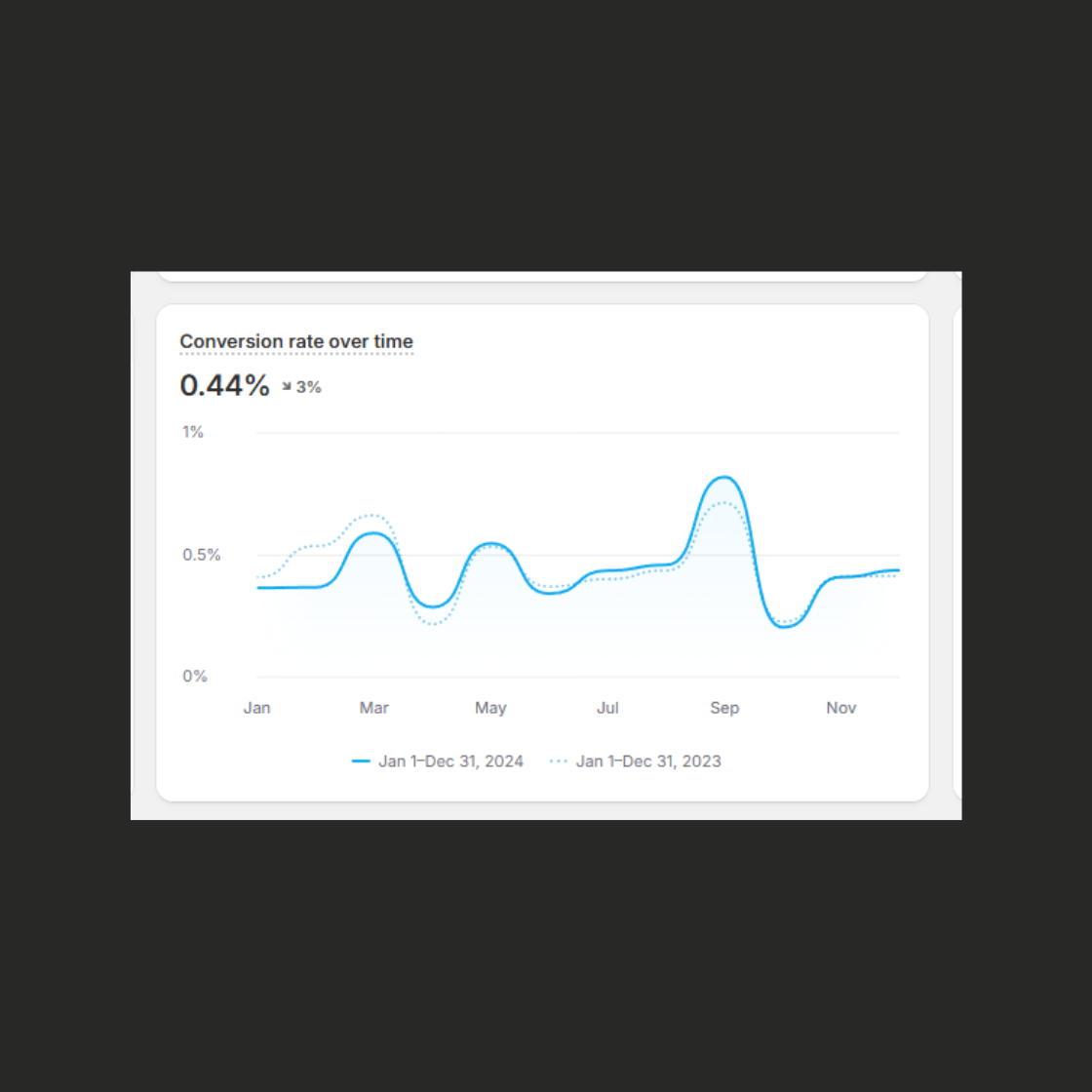Click the Nov label on the x-axis

pos(840,708)
